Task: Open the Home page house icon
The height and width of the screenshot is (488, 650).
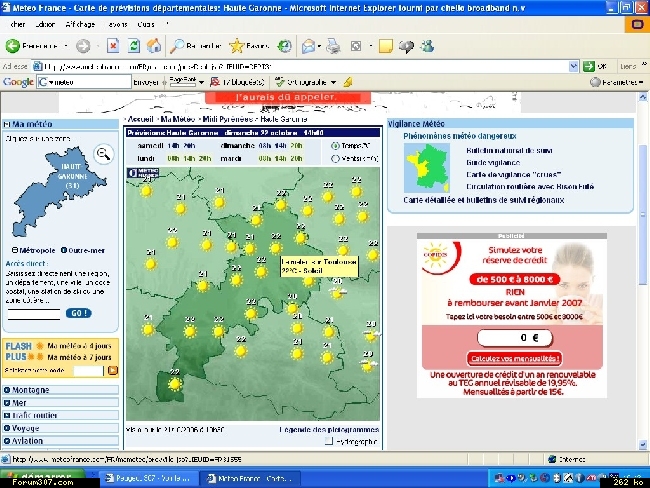Action: pyautogui.click(x=154, y=46)
